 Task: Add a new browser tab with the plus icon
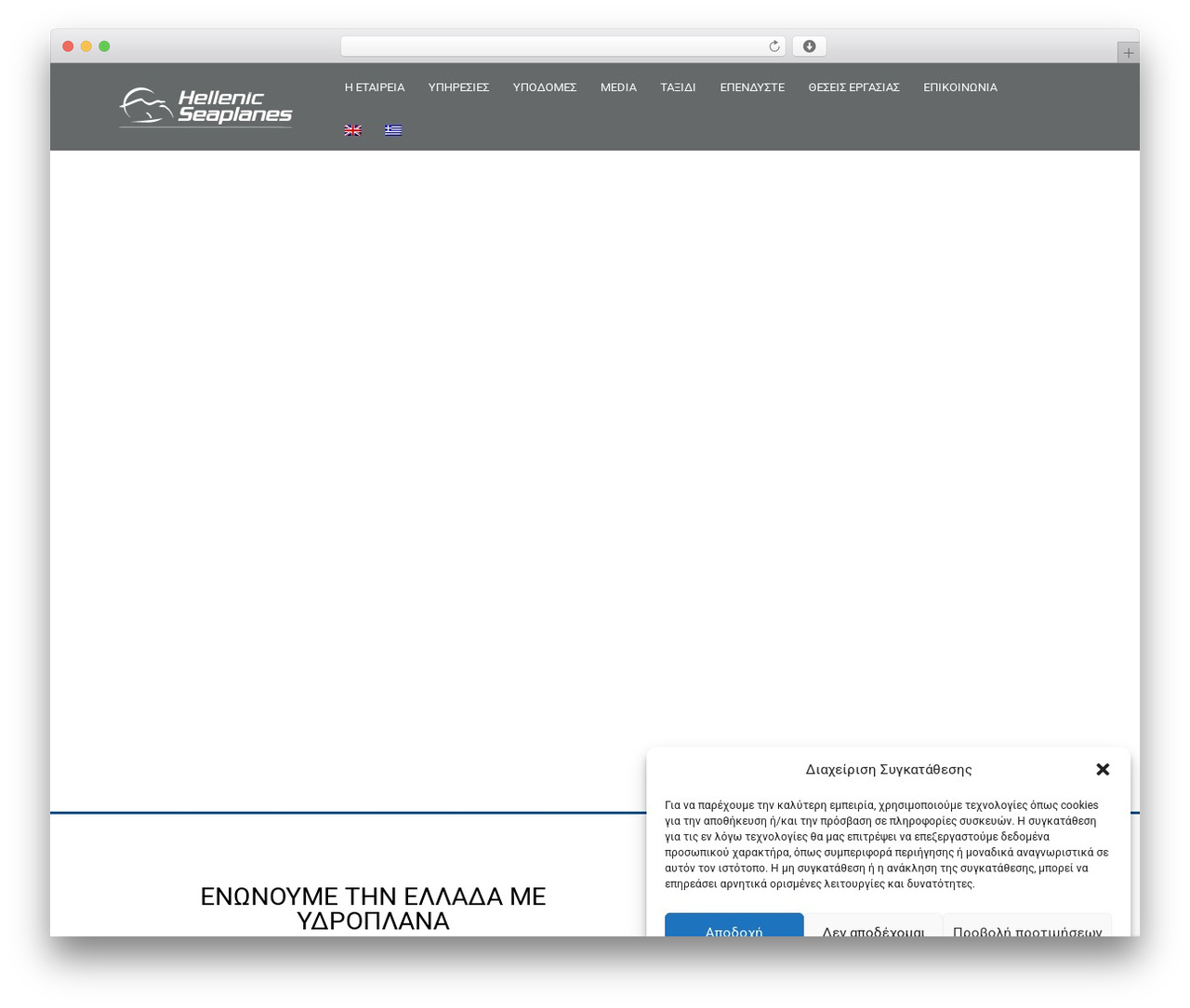[1128, 53]
